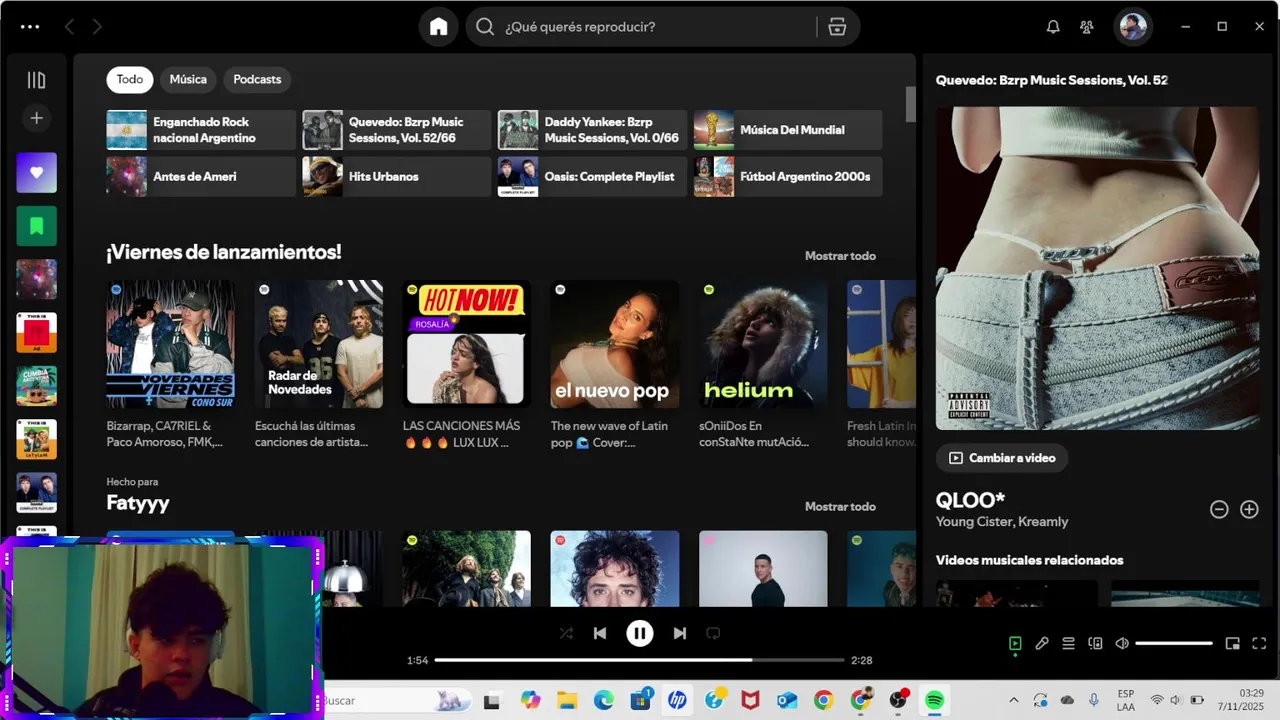Open Liked Songs heart tile

coord(36,173)
